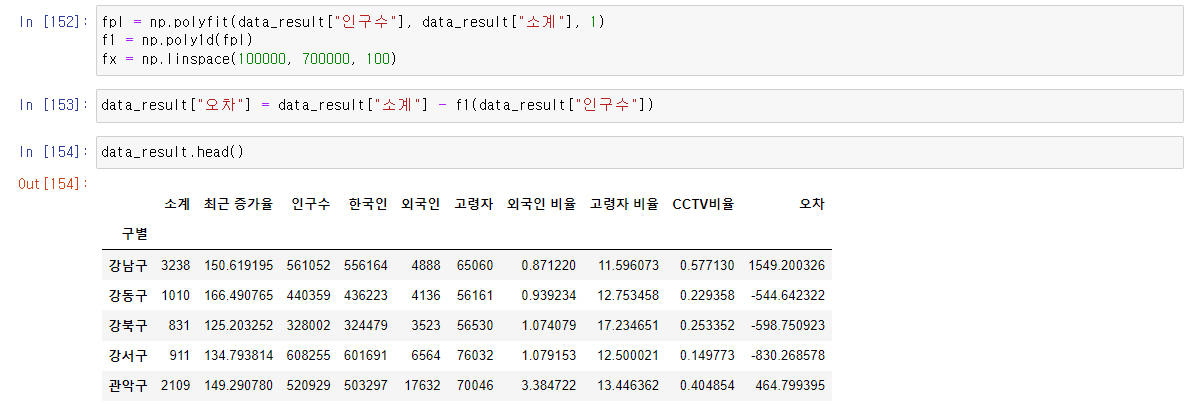1193x406 pixels.
Task: Click the value 328002
Action: tap(309, 325)
